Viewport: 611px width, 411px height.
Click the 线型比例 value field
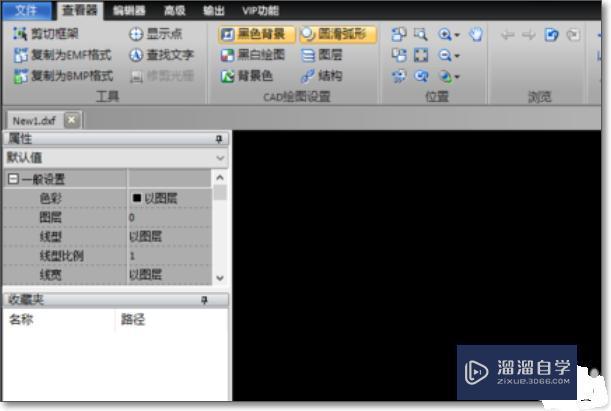point(170,256)
